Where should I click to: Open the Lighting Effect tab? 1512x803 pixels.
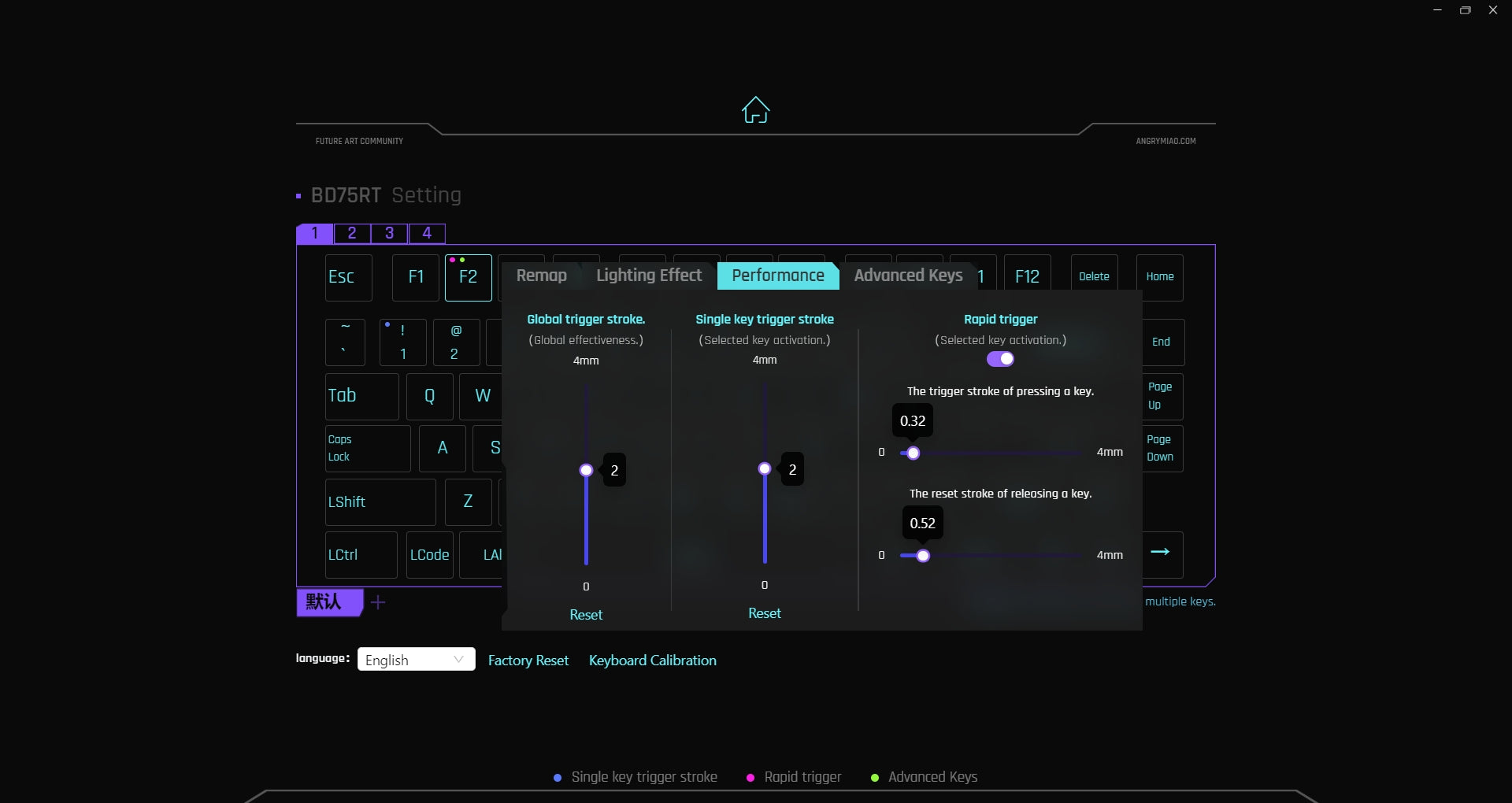click(648, 276)
